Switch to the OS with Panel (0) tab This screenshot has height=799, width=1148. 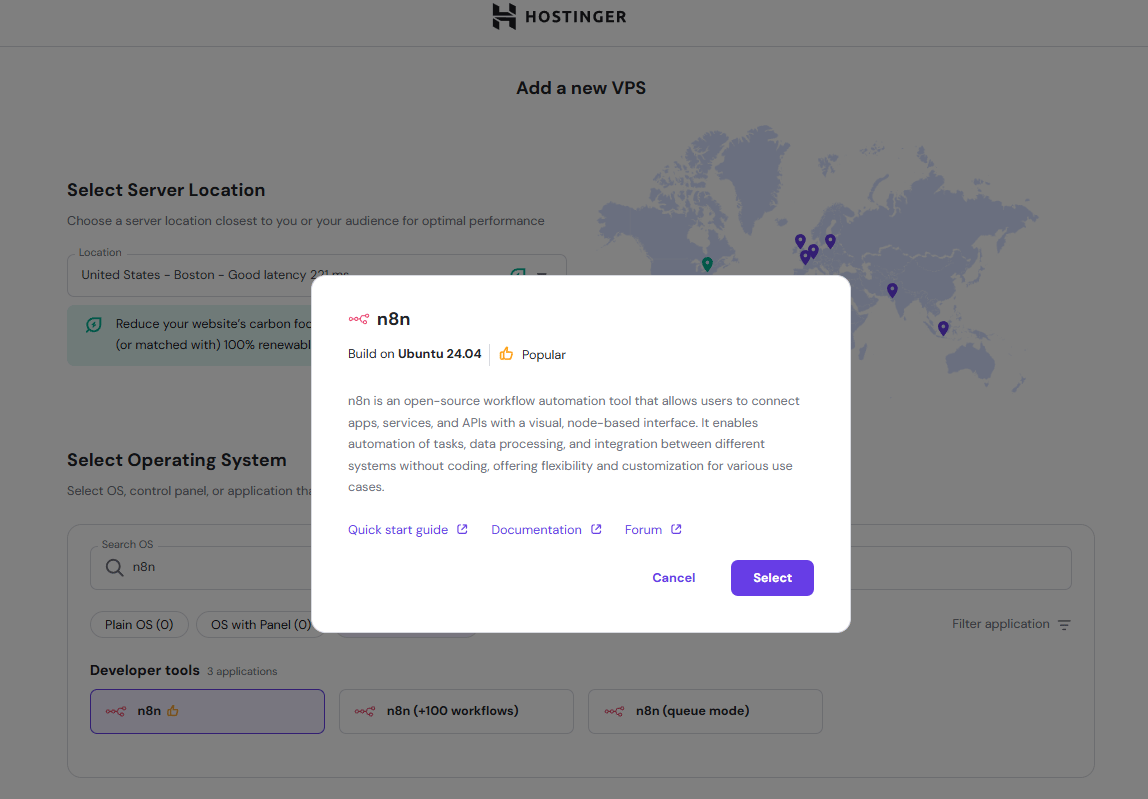[261, 625]
